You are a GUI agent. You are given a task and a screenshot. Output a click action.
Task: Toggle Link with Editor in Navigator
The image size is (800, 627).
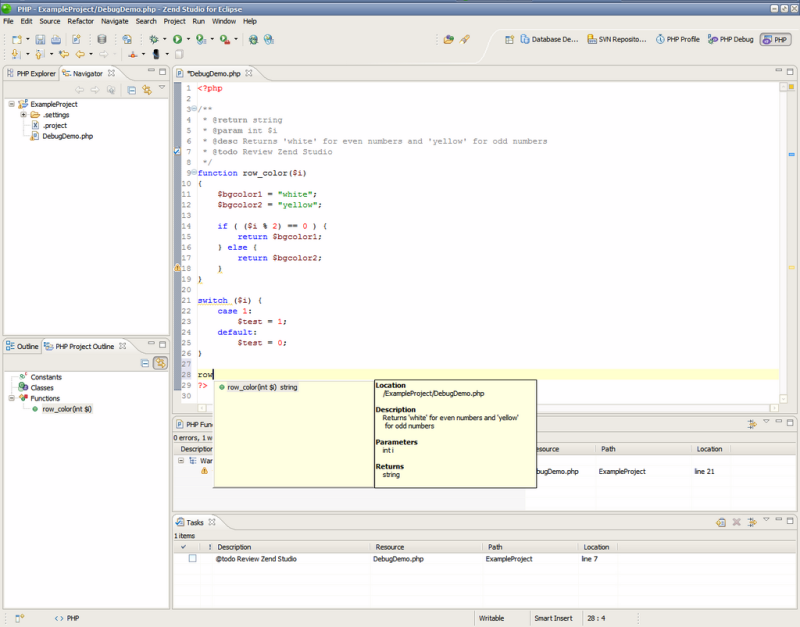coord(146,90)
